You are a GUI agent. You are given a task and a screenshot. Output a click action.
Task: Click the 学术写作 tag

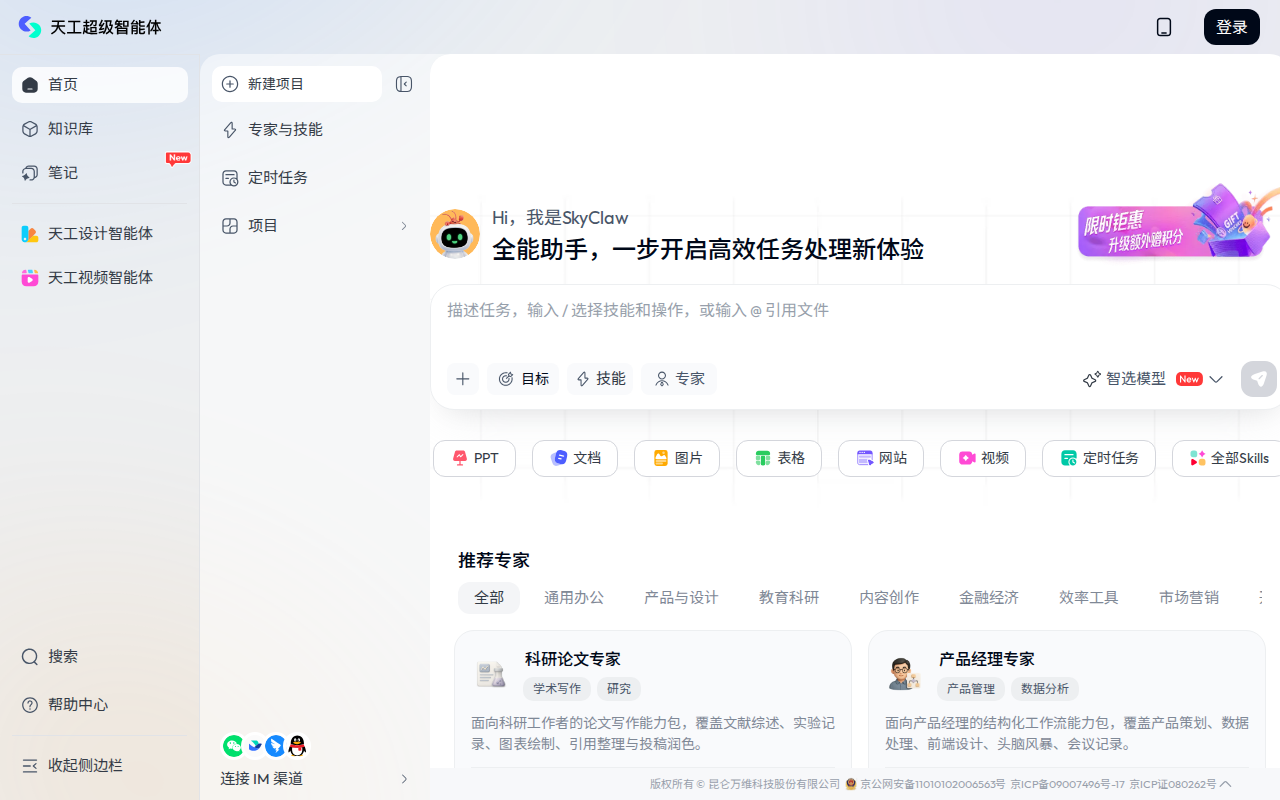(x=557, y=689)
